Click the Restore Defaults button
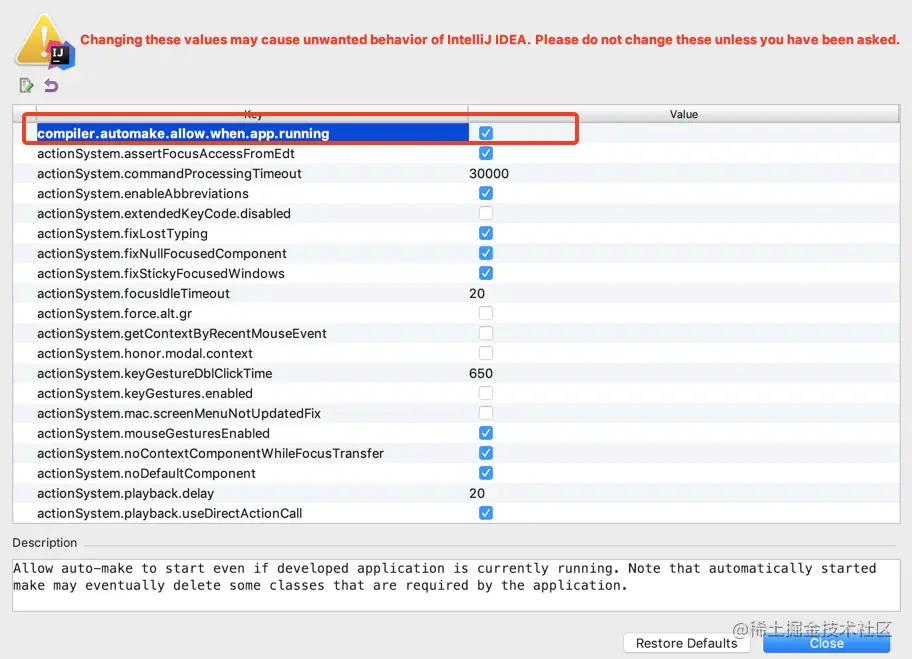 686,643
